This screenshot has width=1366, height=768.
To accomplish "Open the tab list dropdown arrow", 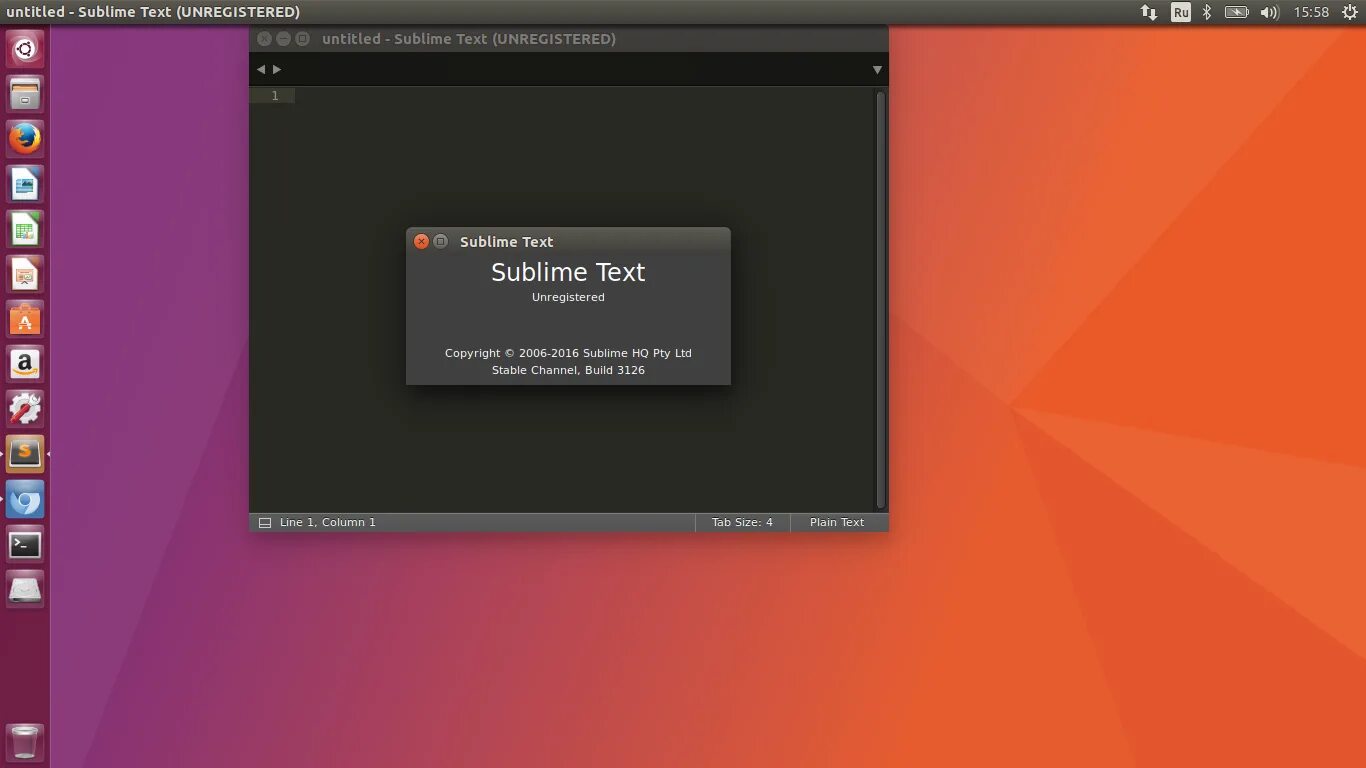I will coord(877,70).
